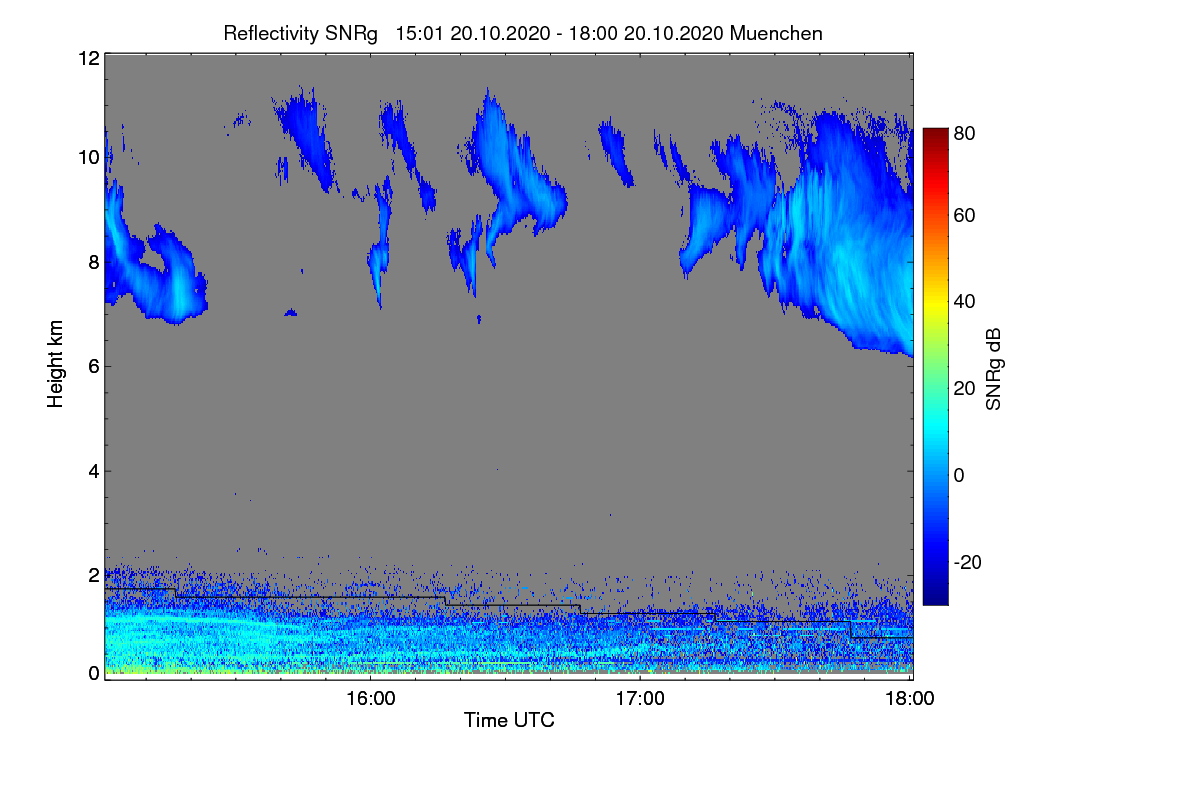1200x800 pixels.
Task: Click the colorbar value 60
Action: 964,216
